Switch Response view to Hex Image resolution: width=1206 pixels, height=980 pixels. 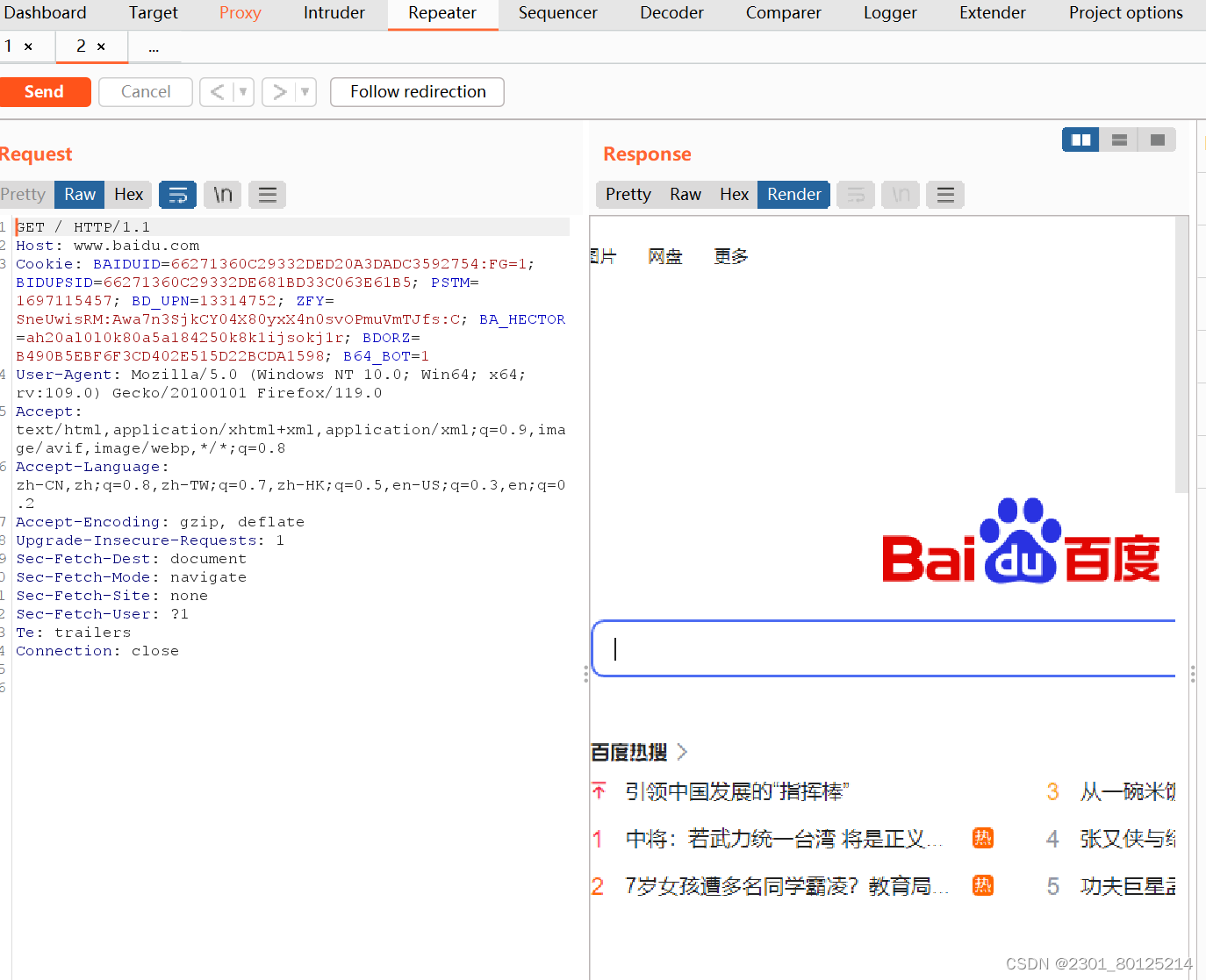(735, 194)
